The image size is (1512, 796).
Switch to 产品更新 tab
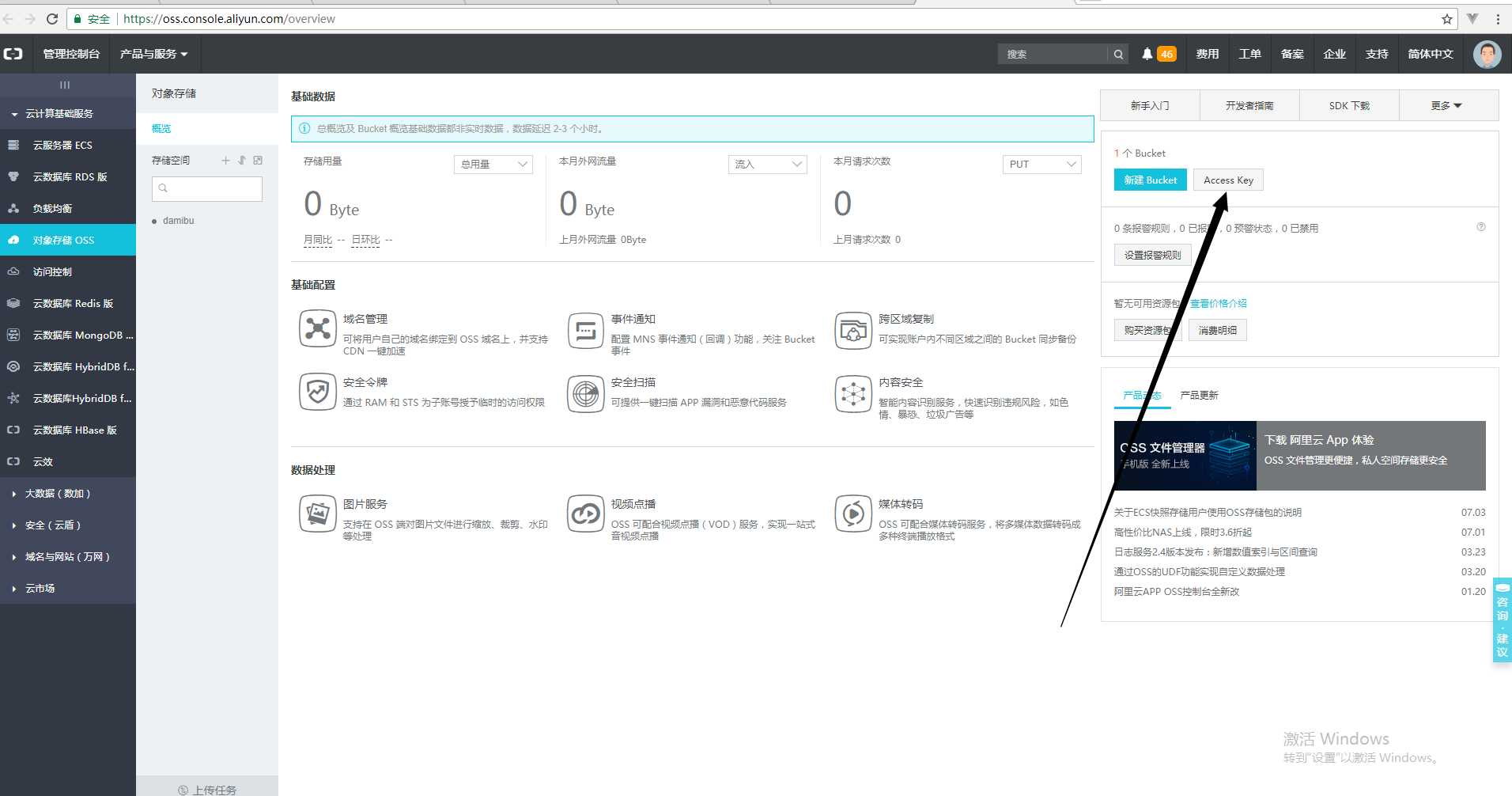click(1199, 395)
